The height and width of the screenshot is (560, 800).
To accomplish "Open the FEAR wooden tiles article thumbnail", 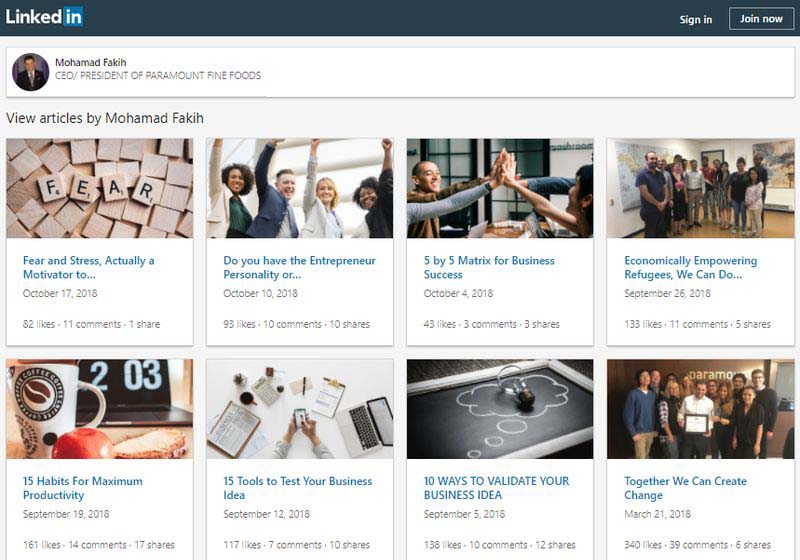I will coord(99,188).
